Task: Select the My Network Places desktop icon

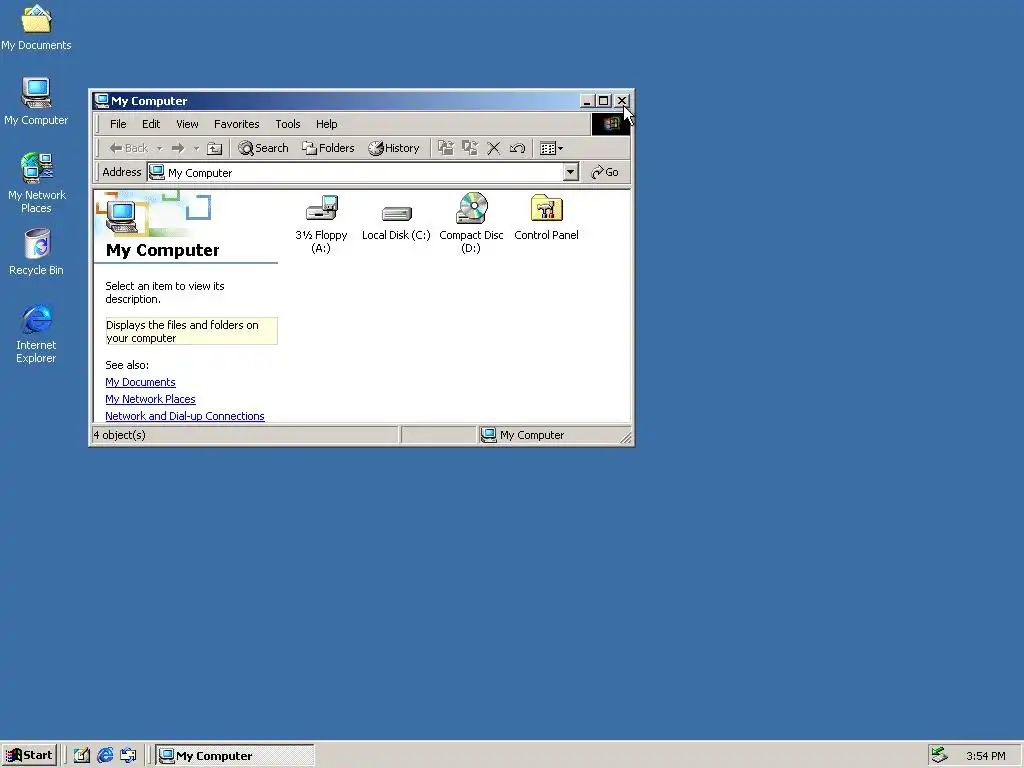Action: (x=37, y=184)
